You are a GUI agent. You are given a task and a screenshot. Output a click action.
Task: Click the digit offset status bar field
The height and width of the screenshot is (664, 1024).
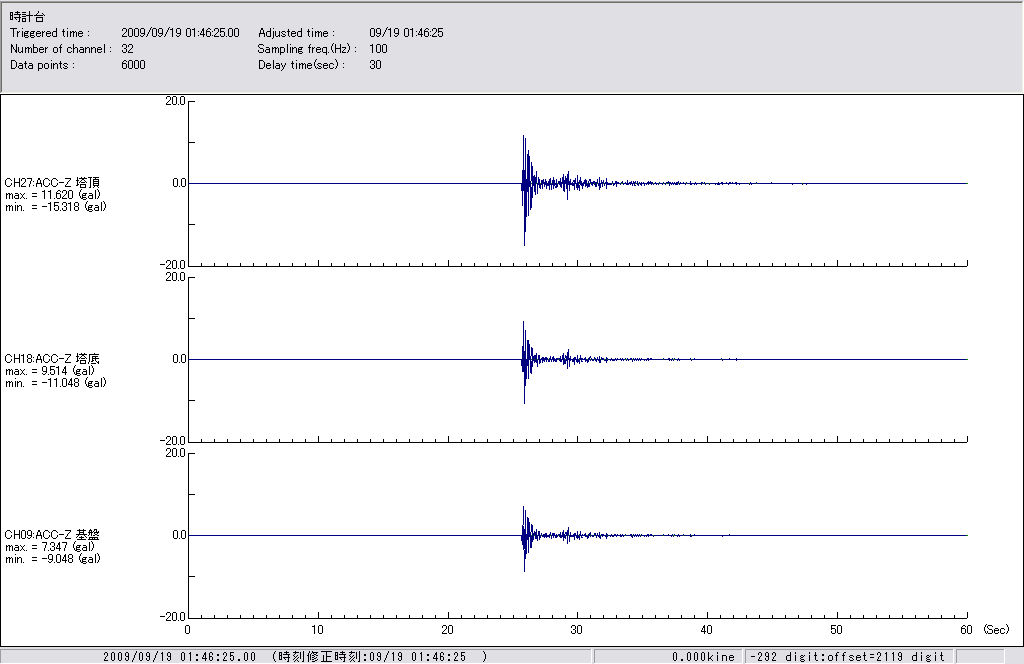(847, 657)
